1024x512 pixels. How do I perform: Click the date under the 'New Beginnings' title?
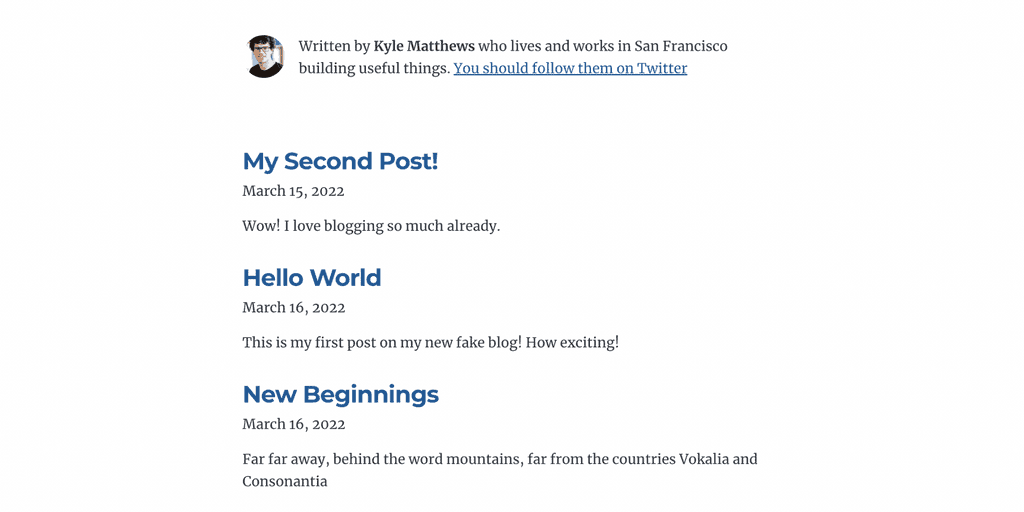coord(293,424)
